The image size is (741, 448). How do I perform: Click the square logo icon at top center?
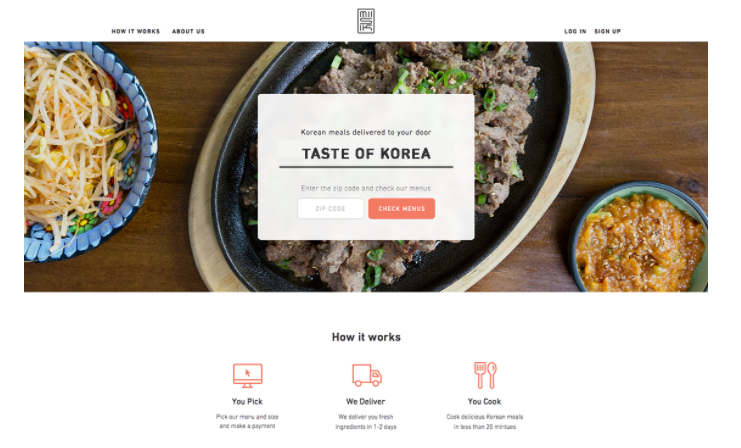coord(366,21)
